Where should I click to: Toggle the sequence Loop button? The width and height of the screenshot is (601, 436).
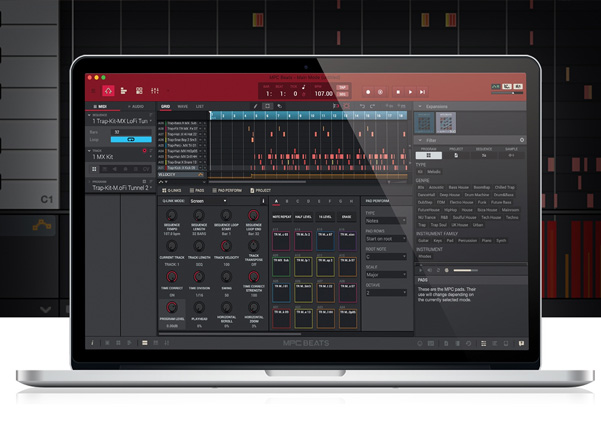pyautogui.click(x=131, y=139)
